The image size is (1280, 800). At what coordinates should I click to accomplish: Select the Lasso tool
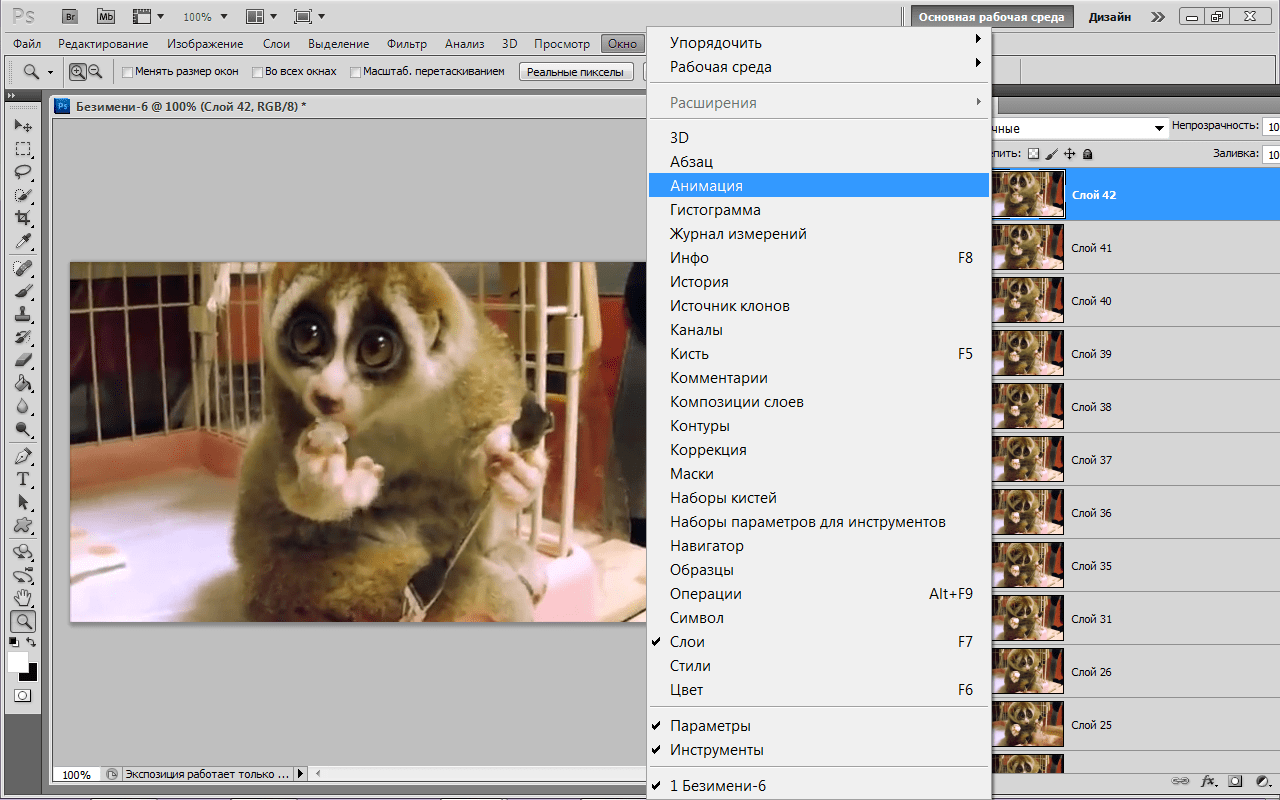tap(22, 172)
